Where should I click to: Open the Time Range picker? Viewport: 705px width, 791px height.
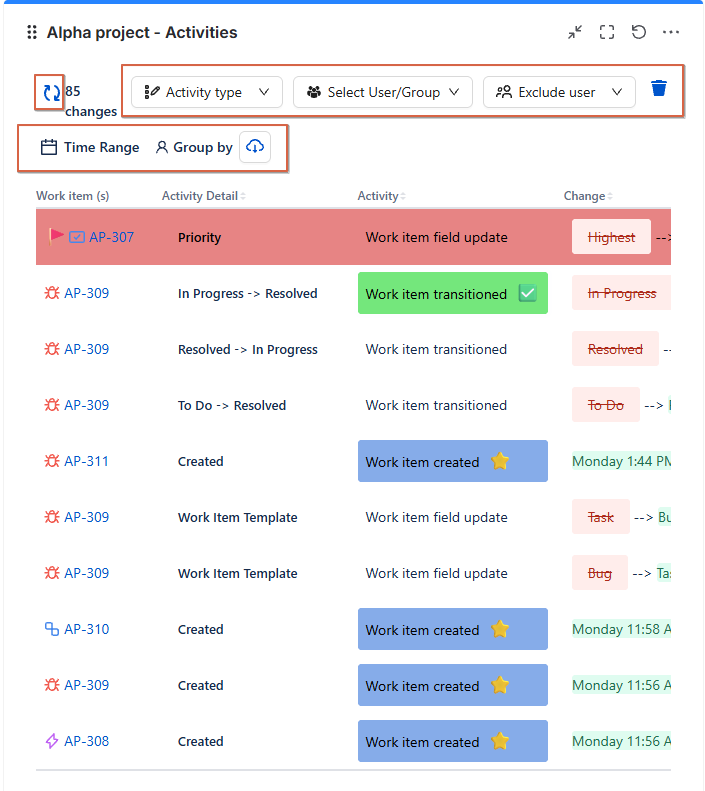pyautogui.click(x=90, y=147)
